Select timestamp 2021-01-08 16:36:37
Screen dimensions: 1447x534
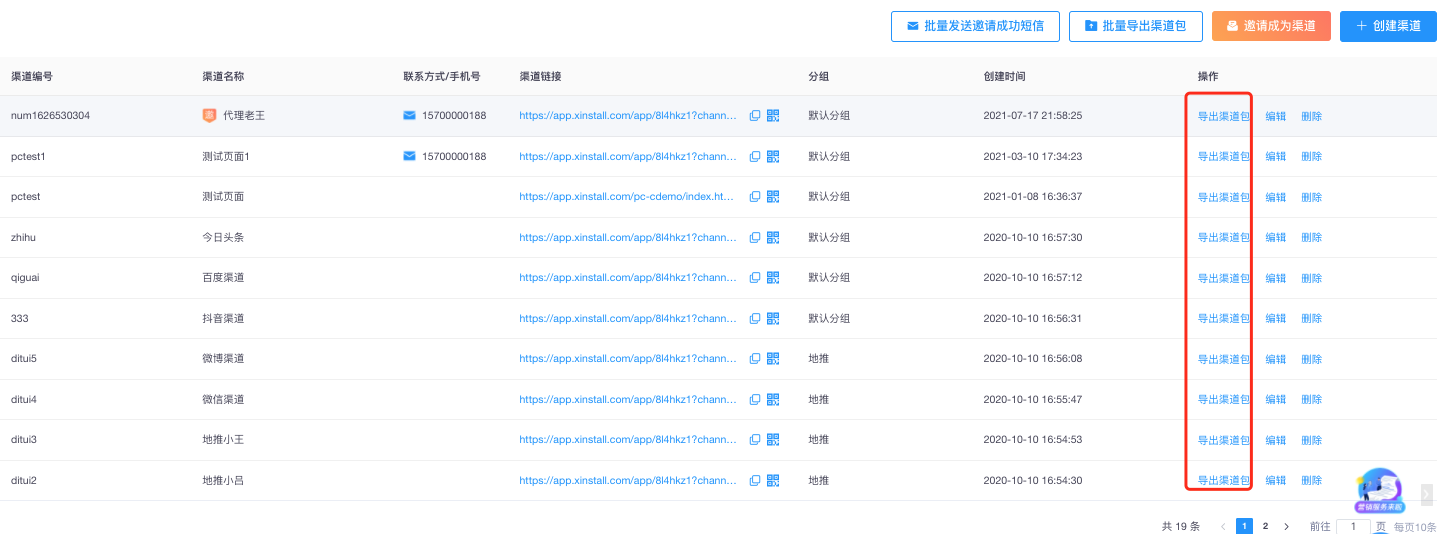(1033, 197)
